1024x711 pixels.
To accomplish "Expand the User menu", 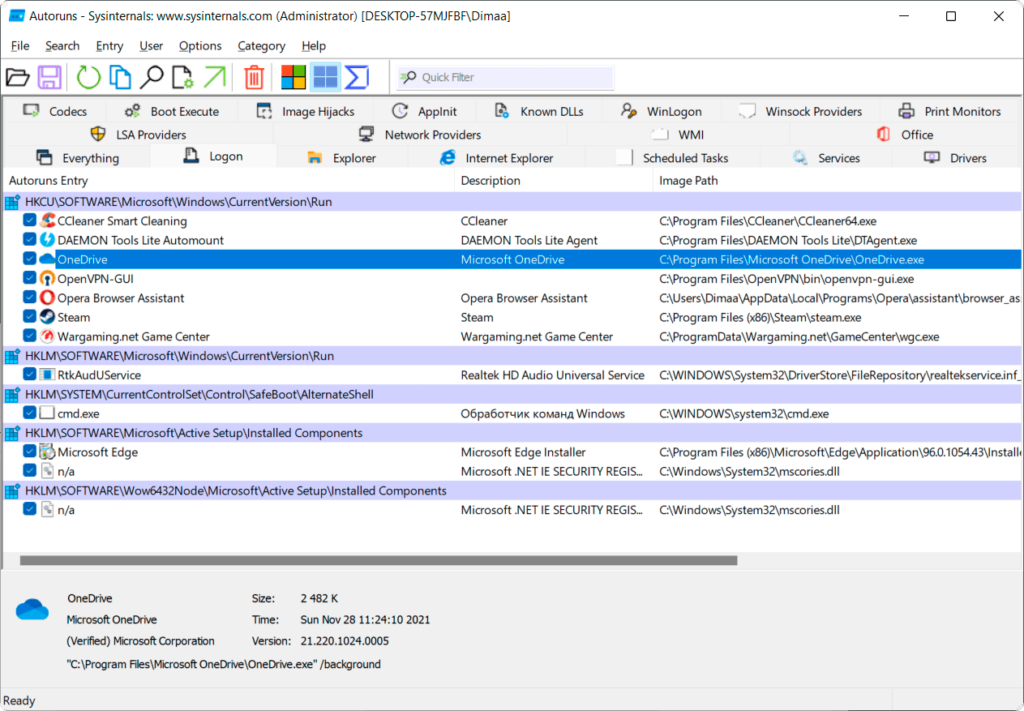I will coord(151,46).
